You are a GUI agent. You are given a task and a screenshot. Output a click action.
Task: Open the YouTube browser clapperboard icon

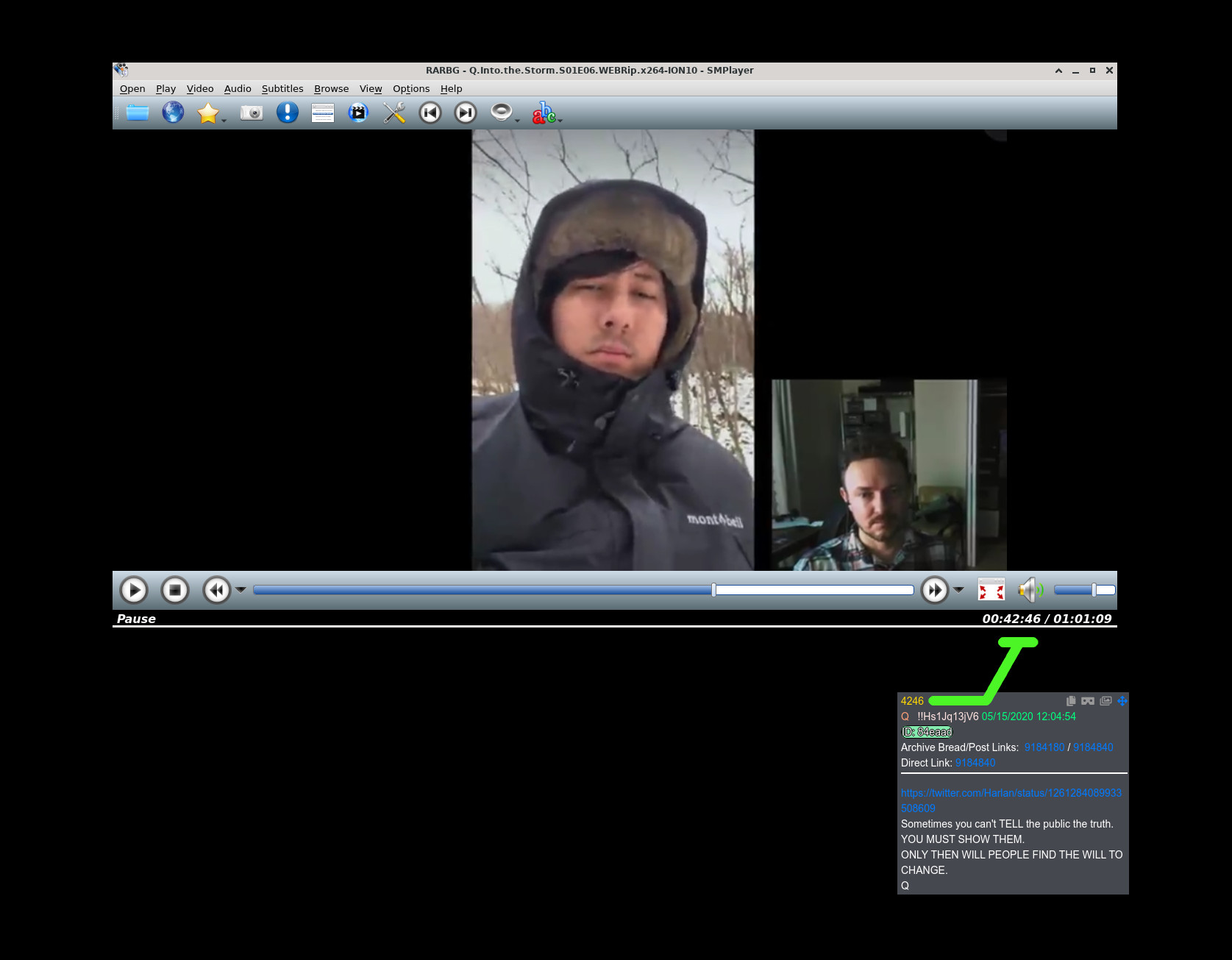pos(358,113)
